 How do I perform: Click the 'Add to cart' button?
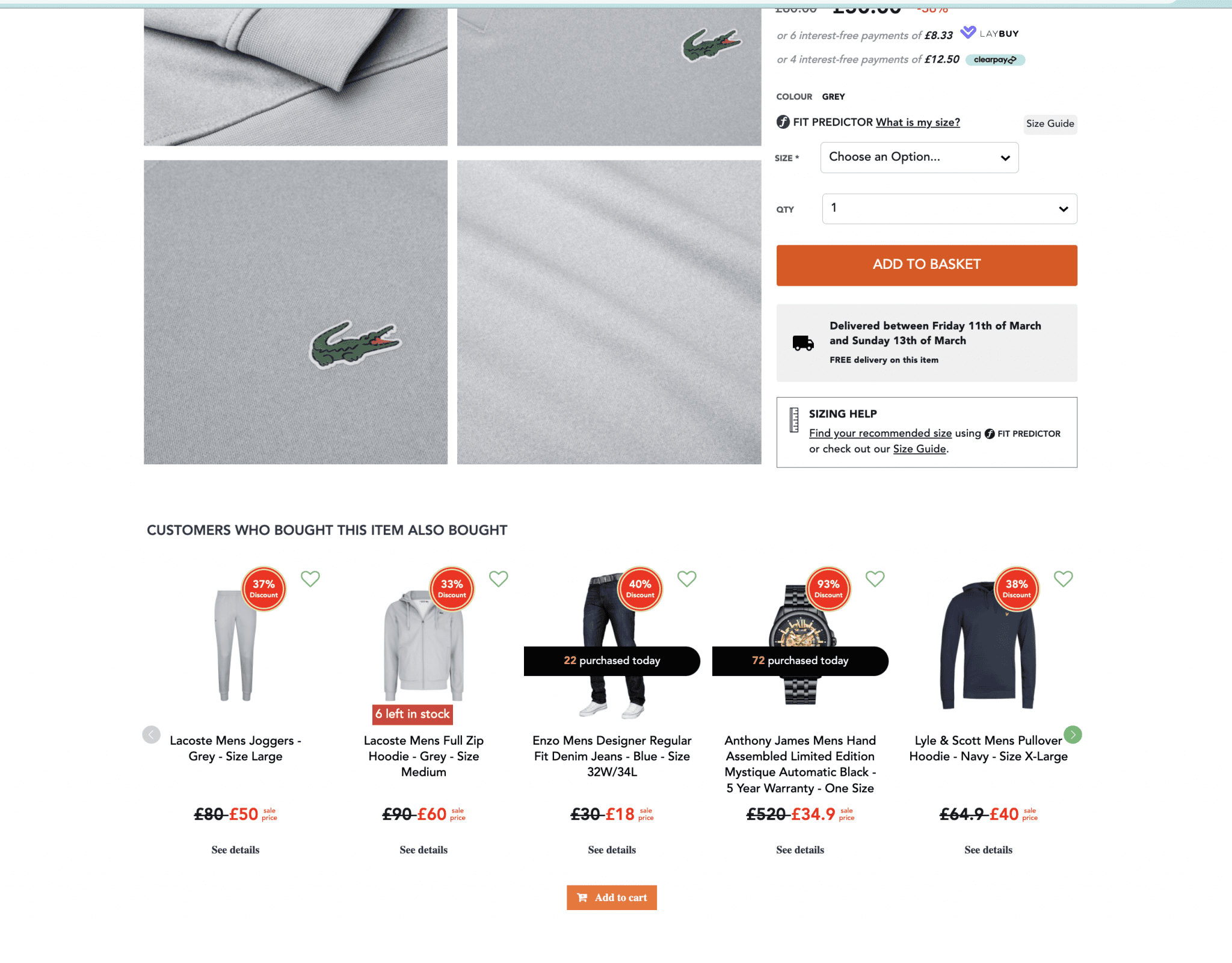click(612, 897)
